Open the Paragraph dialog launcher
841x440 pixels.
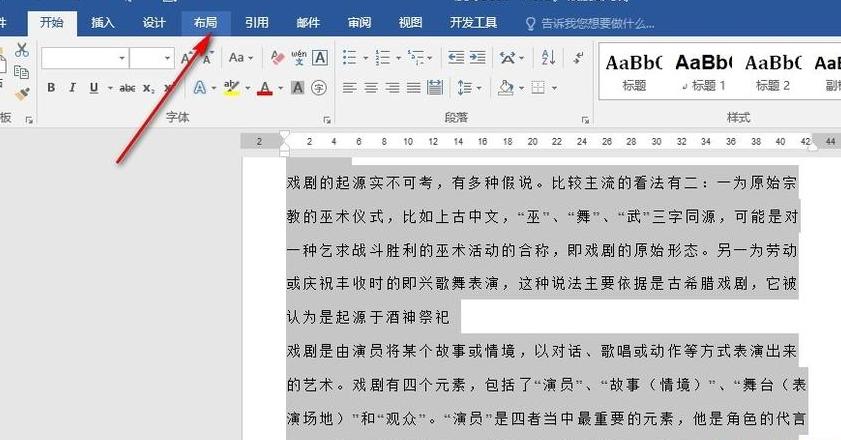click(585, 120)
